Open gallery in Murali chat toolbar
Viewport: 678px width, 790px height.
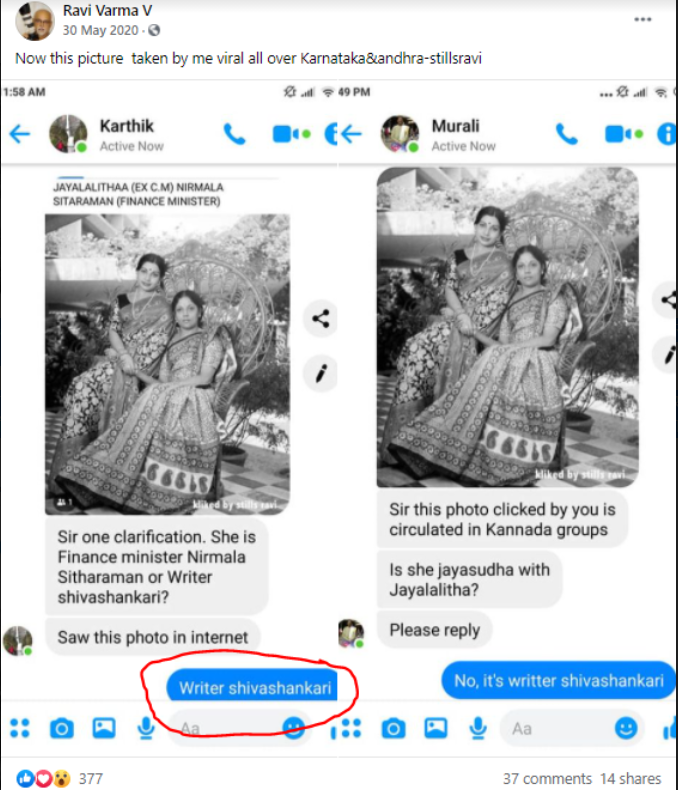point(436,728)
